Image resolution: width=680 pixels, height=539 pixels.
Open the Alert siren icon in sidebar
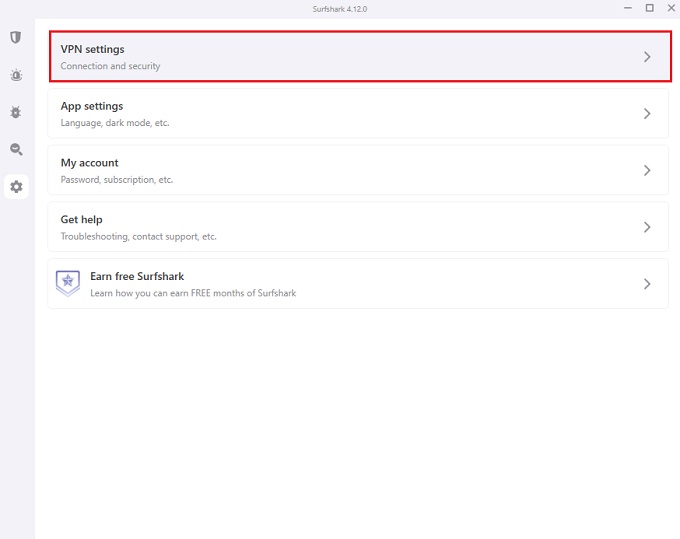pos(16,75)
